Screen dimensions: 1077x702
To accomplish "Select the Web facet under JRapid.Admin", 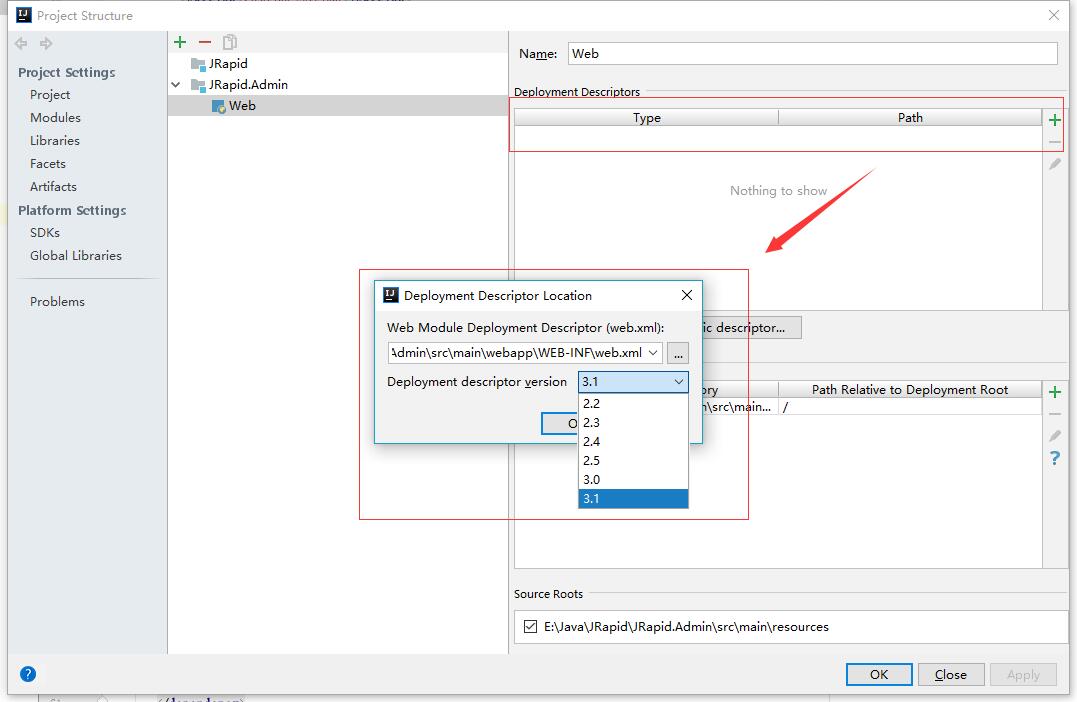I will 240,105.
